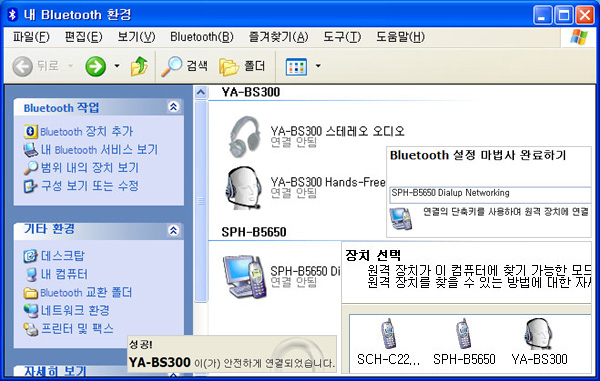This screenshot has height=381, width=600.
Task: Click 구성 보기 또는 수정 link
Action: 90,186
